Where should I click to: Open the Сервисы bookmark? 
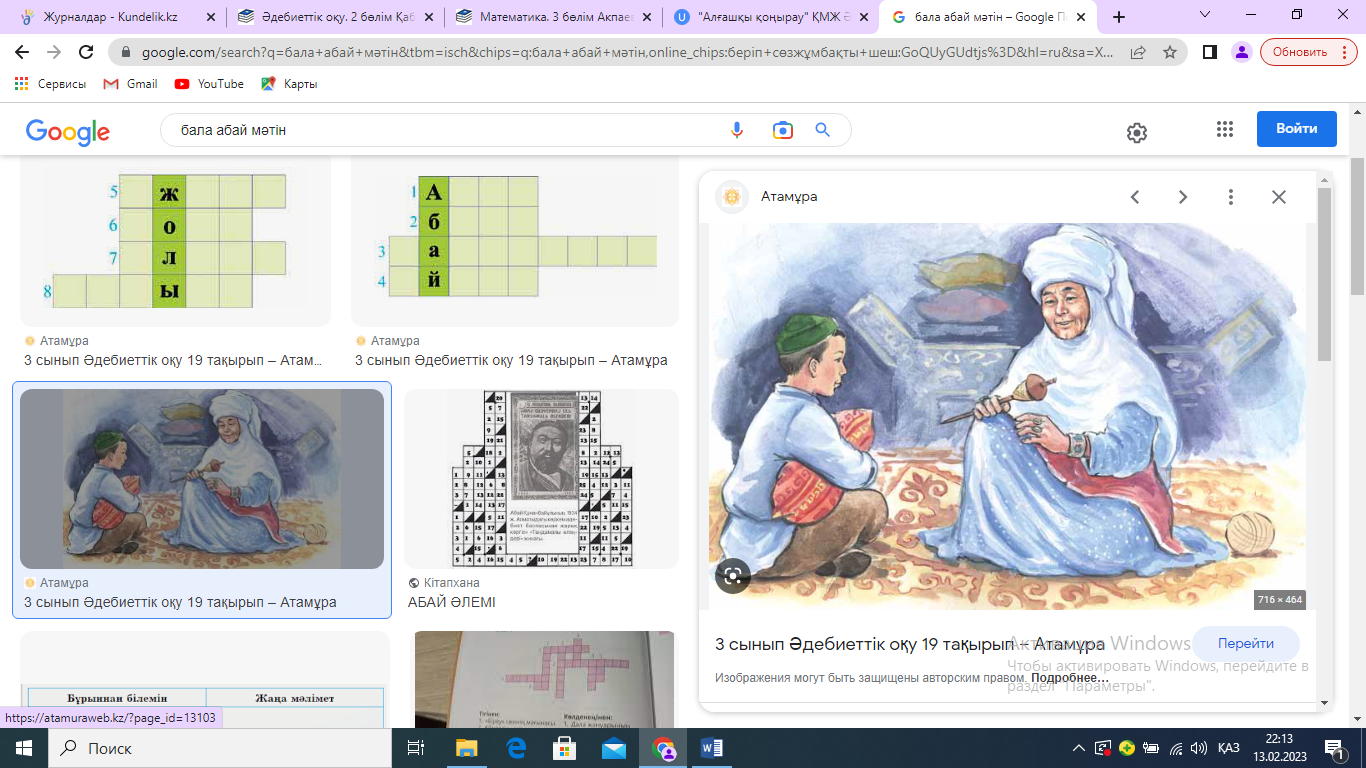[x=51, y=84]
